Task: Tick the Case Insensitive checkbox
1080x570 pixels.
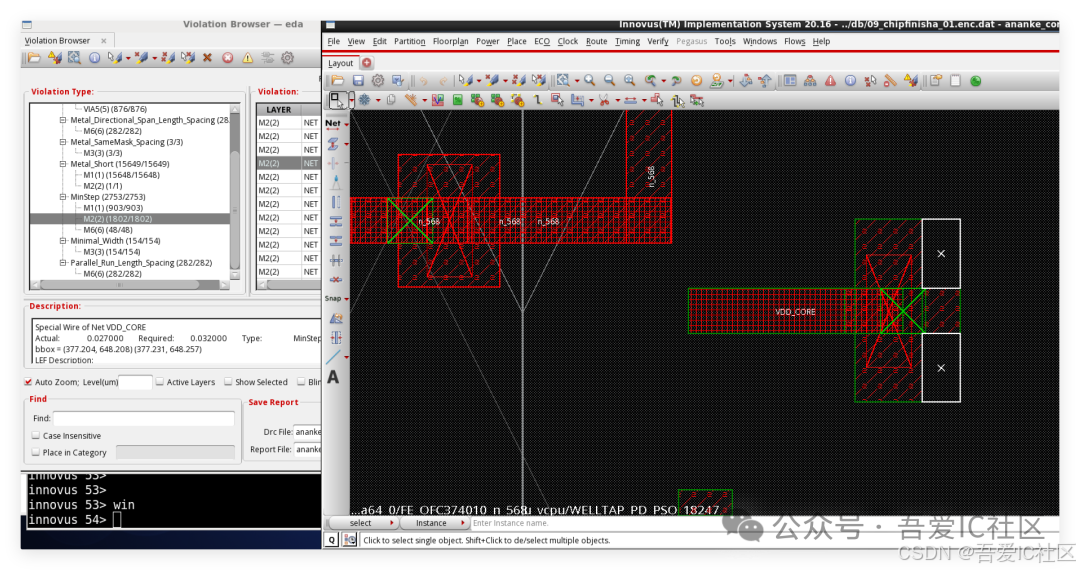Action: pos(36,436)
